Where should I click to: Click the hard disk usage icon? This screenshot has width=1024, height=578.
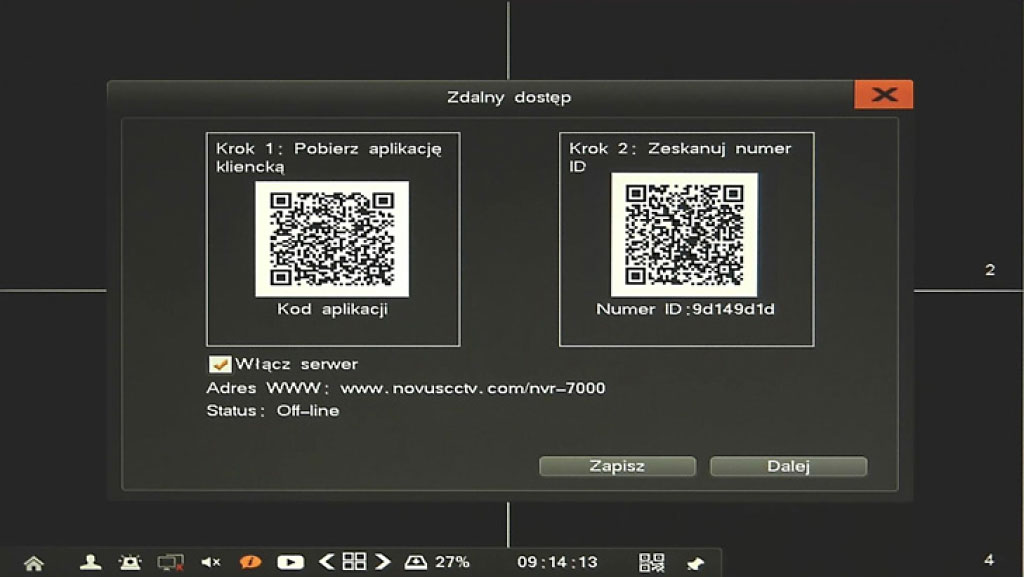click(x=415, y=562)
